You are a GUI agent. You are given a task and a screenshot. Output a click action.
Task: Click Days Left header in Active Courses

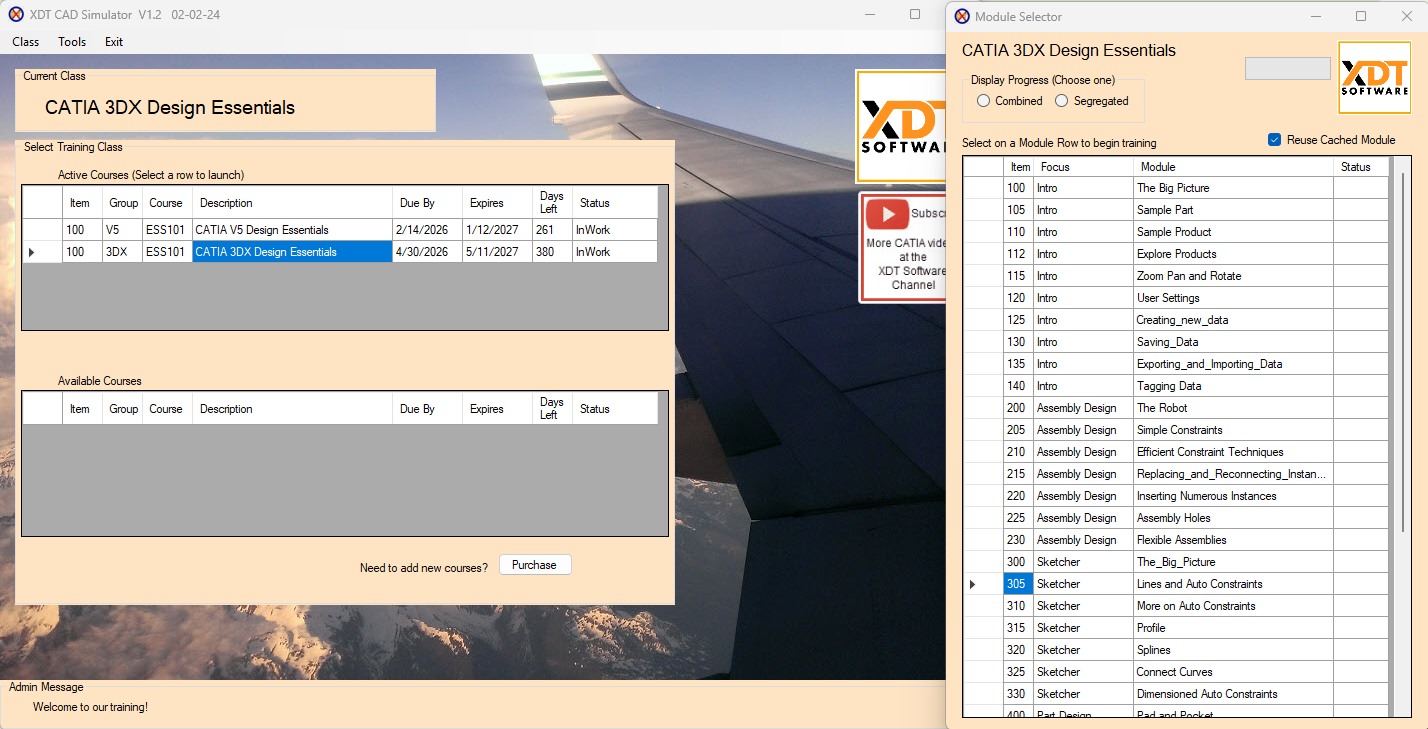(552, 203)
